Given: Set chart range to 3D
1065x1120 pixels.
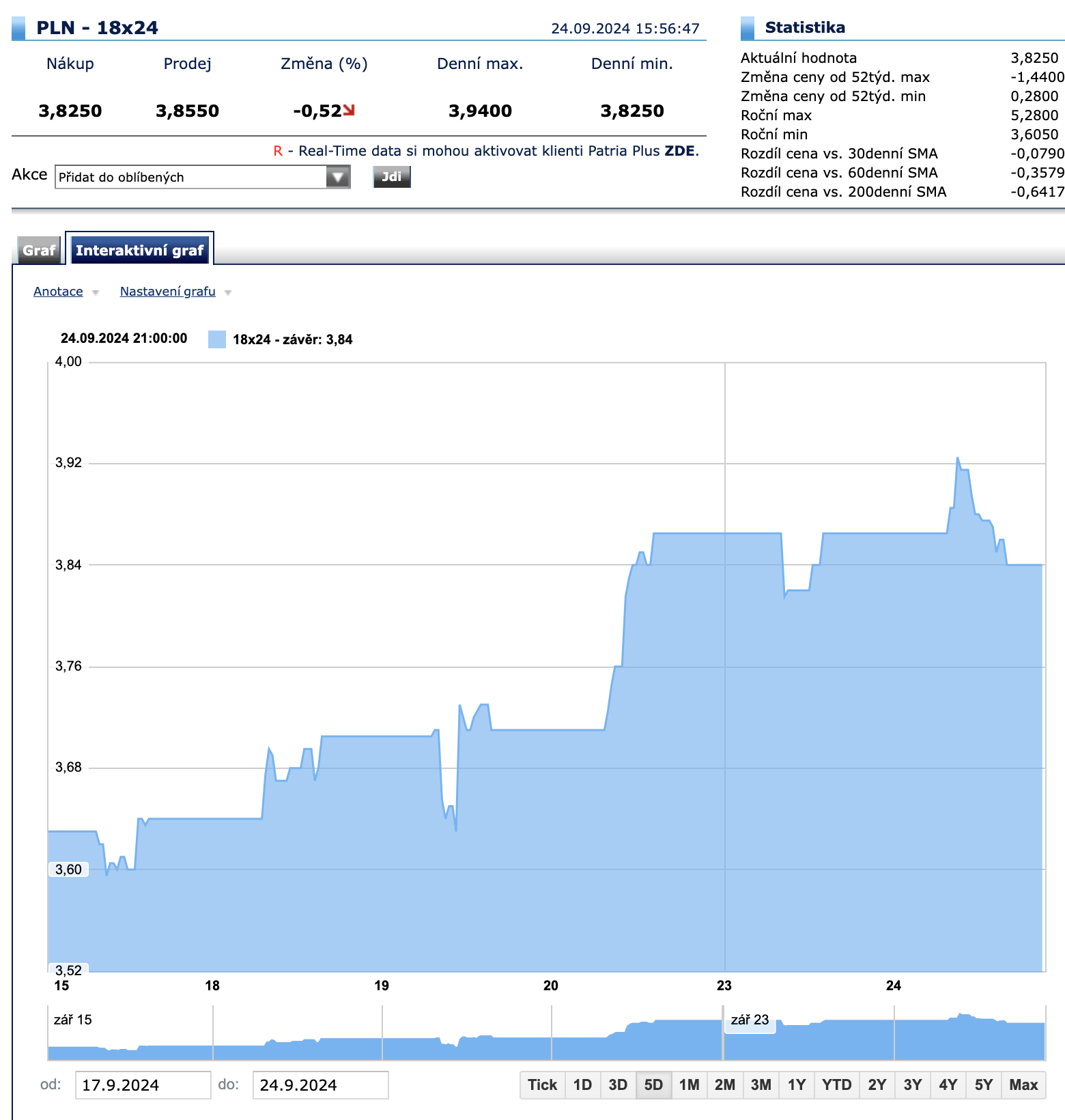Looking at the screenshot, I should (x=618, y=1085).
